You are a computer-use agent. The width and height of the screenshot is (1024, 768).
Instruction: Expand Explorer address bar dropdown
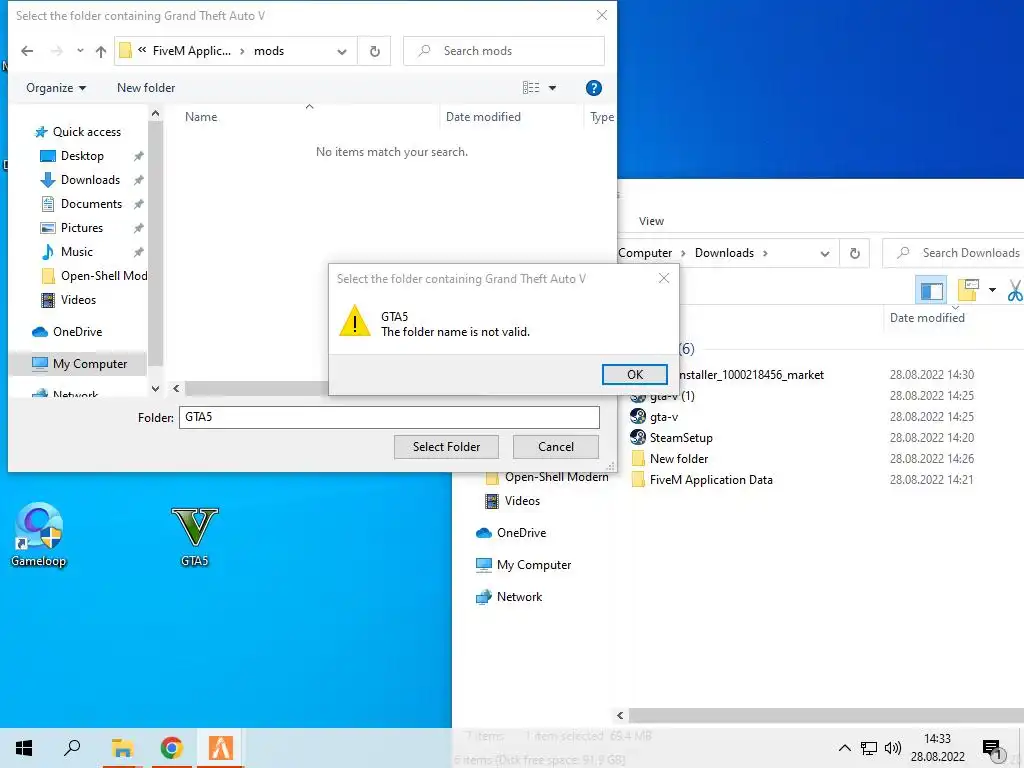pyautogui.click(x=825, y=253)
